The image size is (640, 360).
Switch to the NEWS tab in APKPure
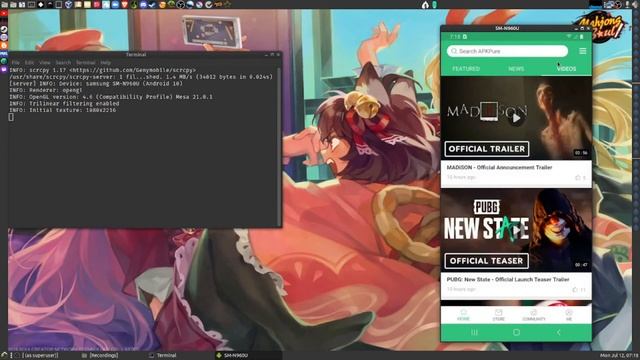[x=516, y=69]
